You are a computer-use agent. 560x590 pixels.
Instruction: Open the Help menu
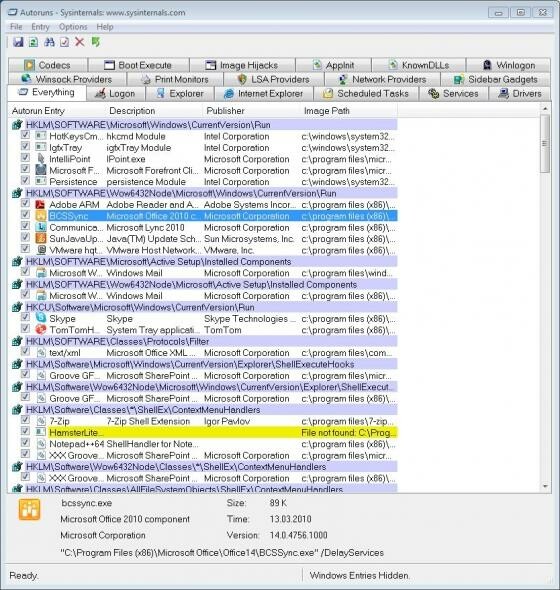pyautogui.click(x=105, y=27)
